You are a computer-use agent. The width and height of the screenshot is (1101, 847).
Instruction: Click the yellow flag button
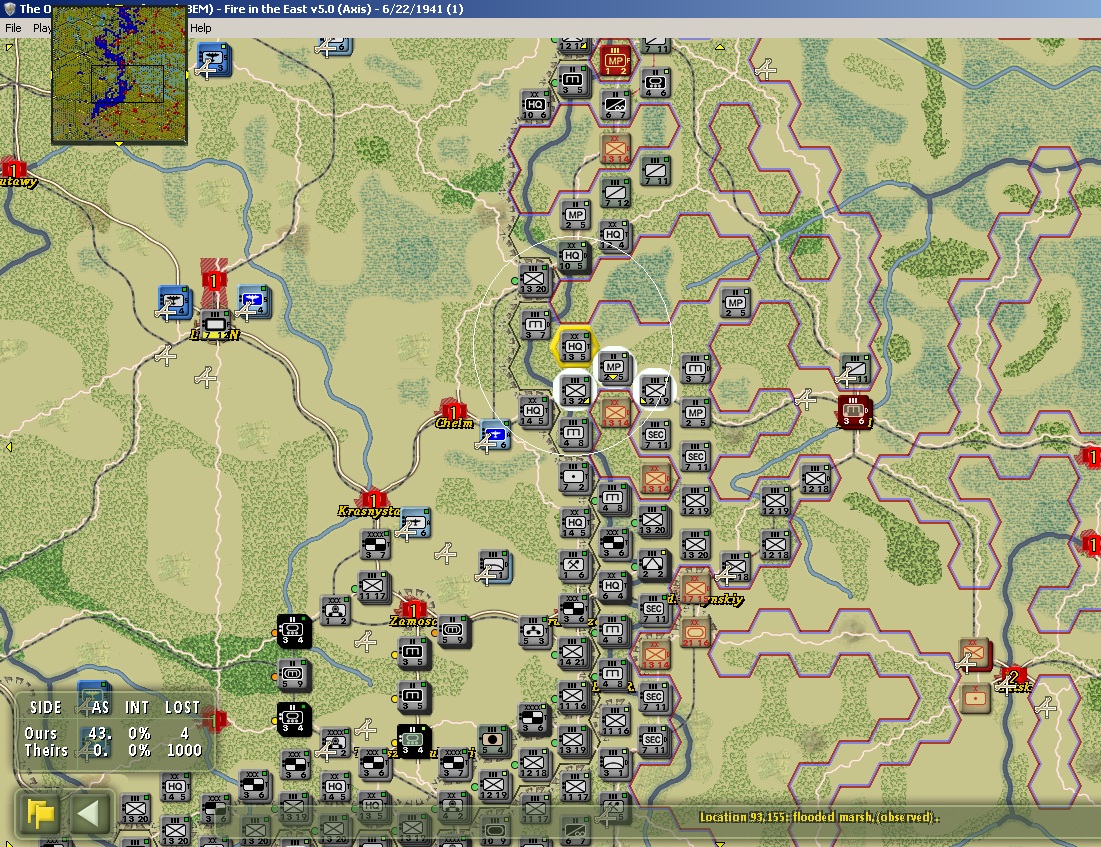point(41,813)
